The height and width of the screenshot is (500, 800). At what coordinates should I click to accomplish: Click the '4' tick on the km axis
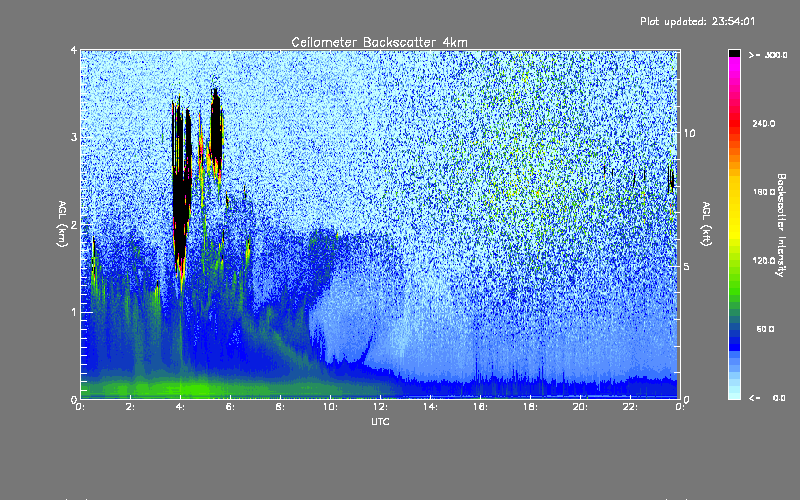[74, 50]
